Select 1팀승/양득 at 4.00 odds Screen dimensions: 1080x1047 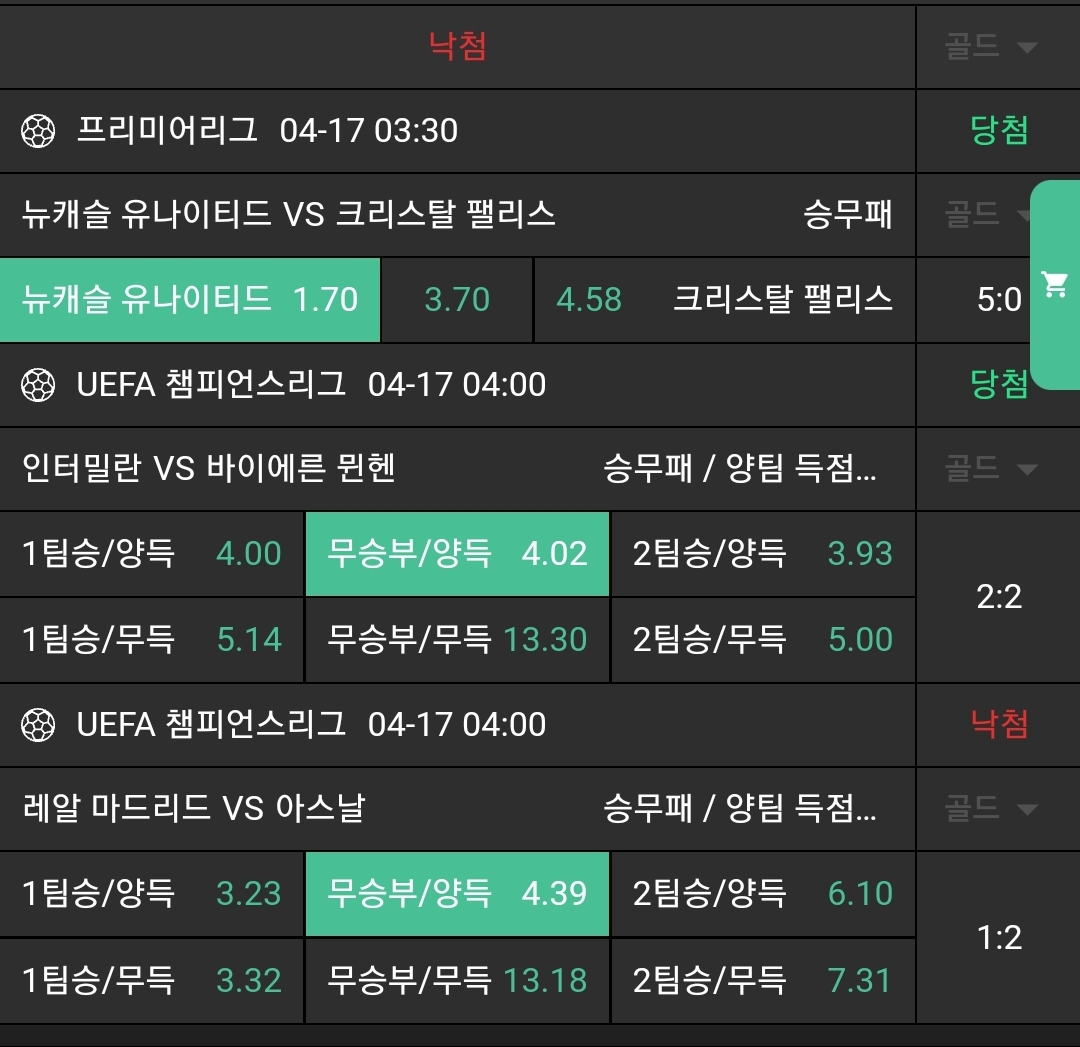152,554
